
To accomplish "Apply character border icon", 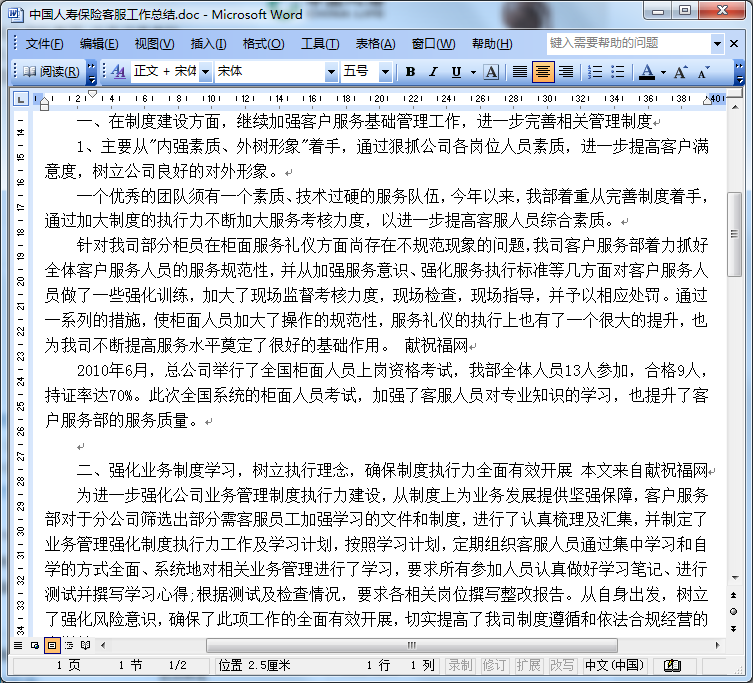I will point(490,72).
